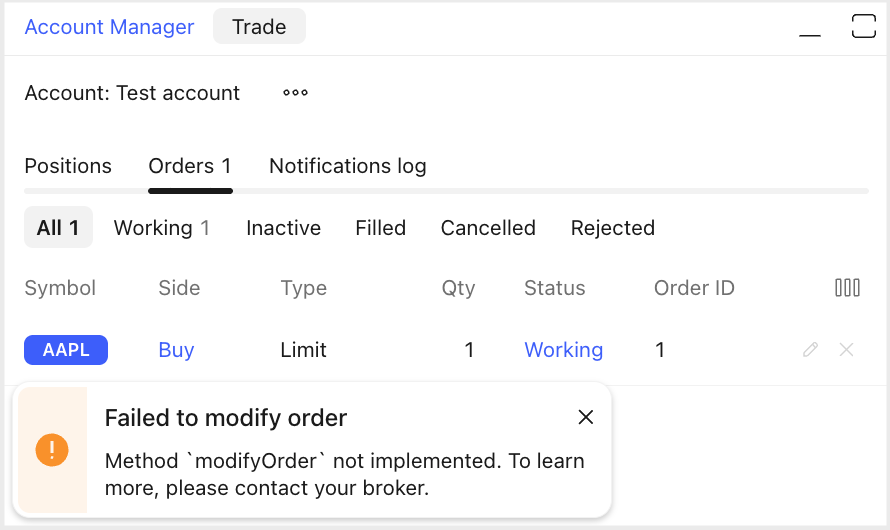Minimize the Account Manager panel
The width and height of the screenshot is (890, 530).
coord(810,28)
